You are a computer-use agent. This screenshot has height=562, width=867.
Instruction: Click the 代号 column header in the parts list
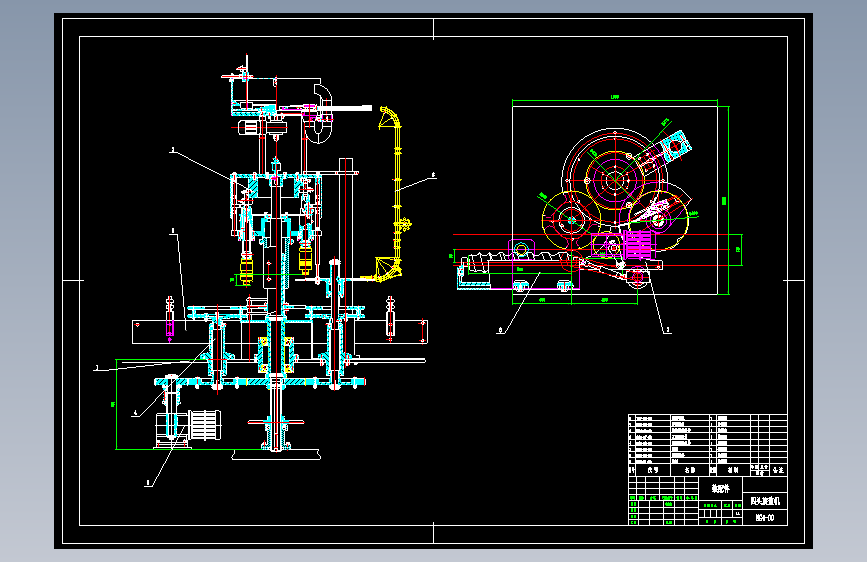(652, 470)
